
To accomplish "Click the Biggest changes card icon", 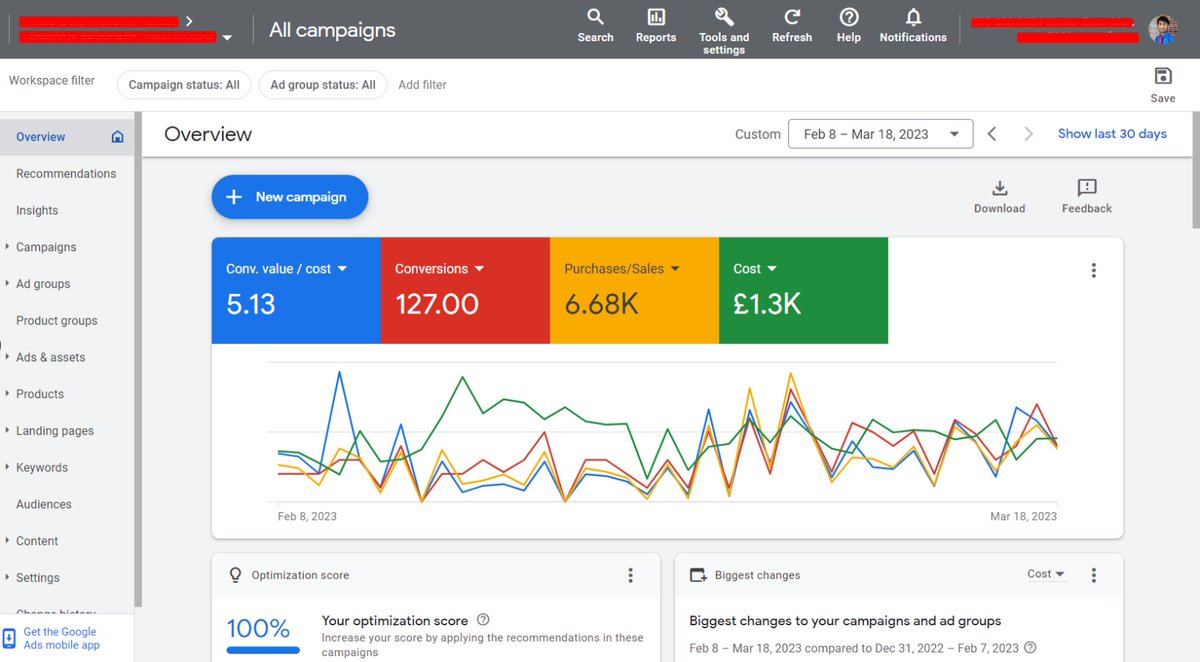I will point(699,575).
